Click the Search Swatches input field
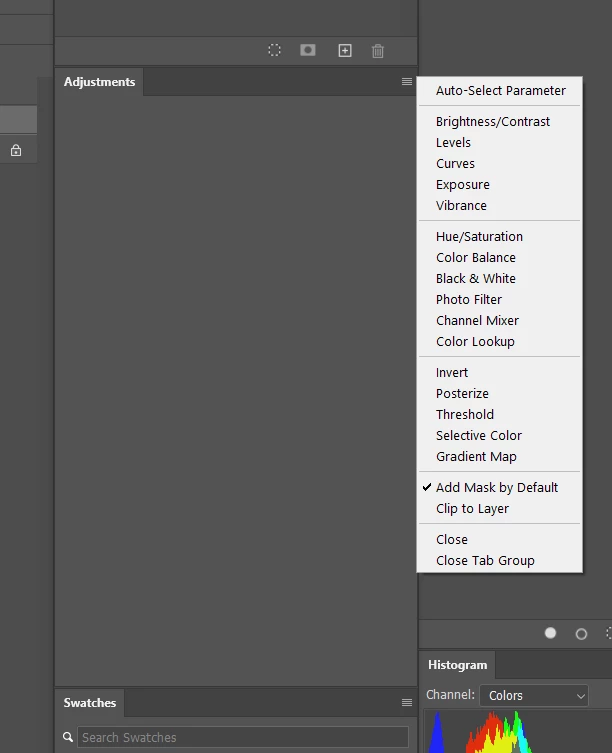The width and height of the screenshot is (612, 753). (x=243, y=737)
